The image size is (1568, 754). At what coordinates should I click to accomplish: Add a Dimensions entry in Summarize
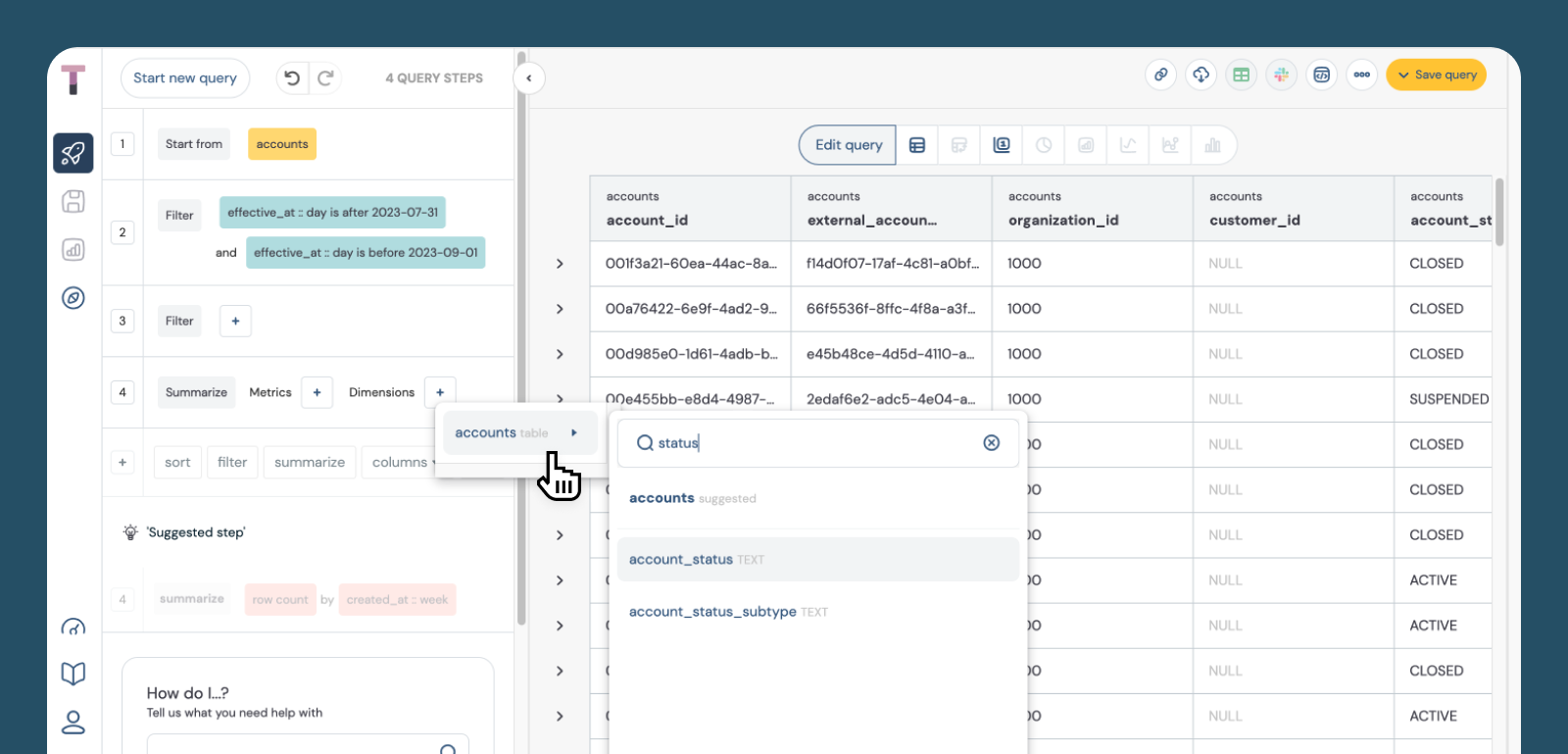point(440,392)
